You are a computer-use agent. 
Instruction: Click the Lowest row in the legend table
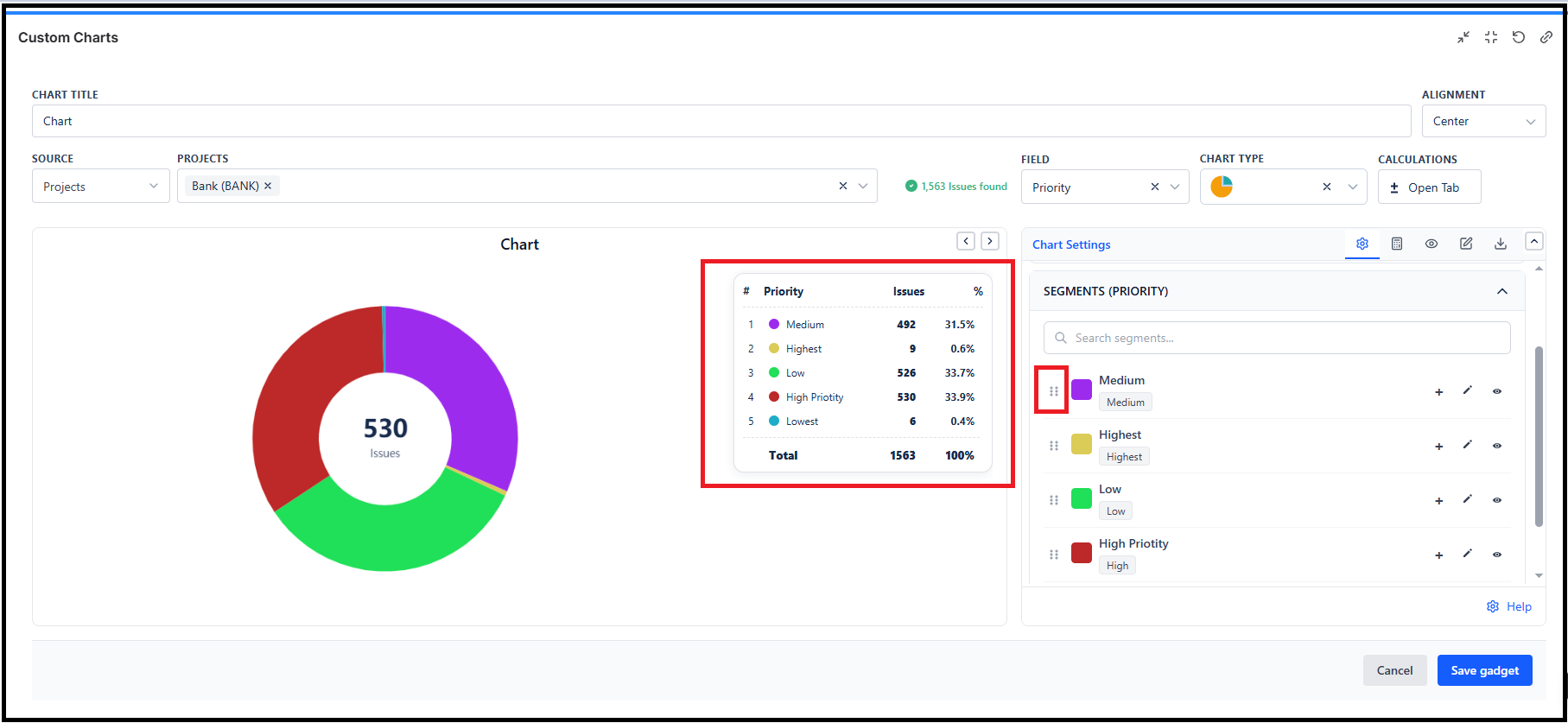pos(862,422)
